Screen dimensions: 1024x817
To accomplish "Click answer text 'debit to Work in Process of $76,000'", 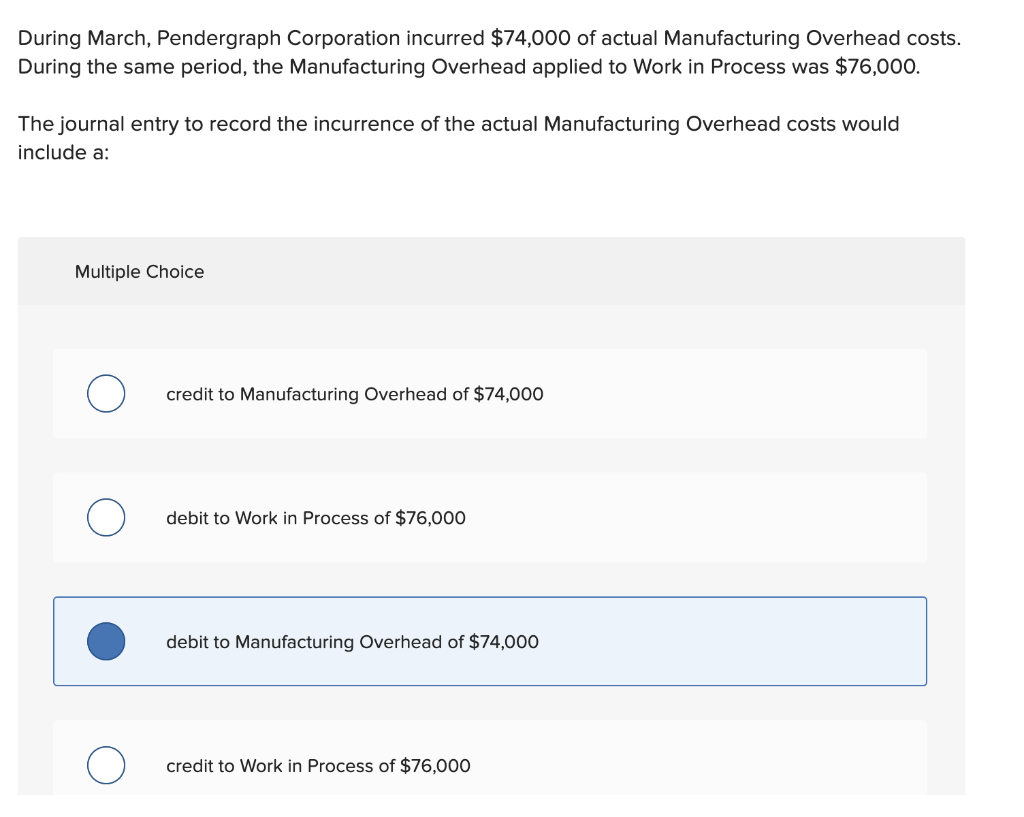I will (316, 519).
